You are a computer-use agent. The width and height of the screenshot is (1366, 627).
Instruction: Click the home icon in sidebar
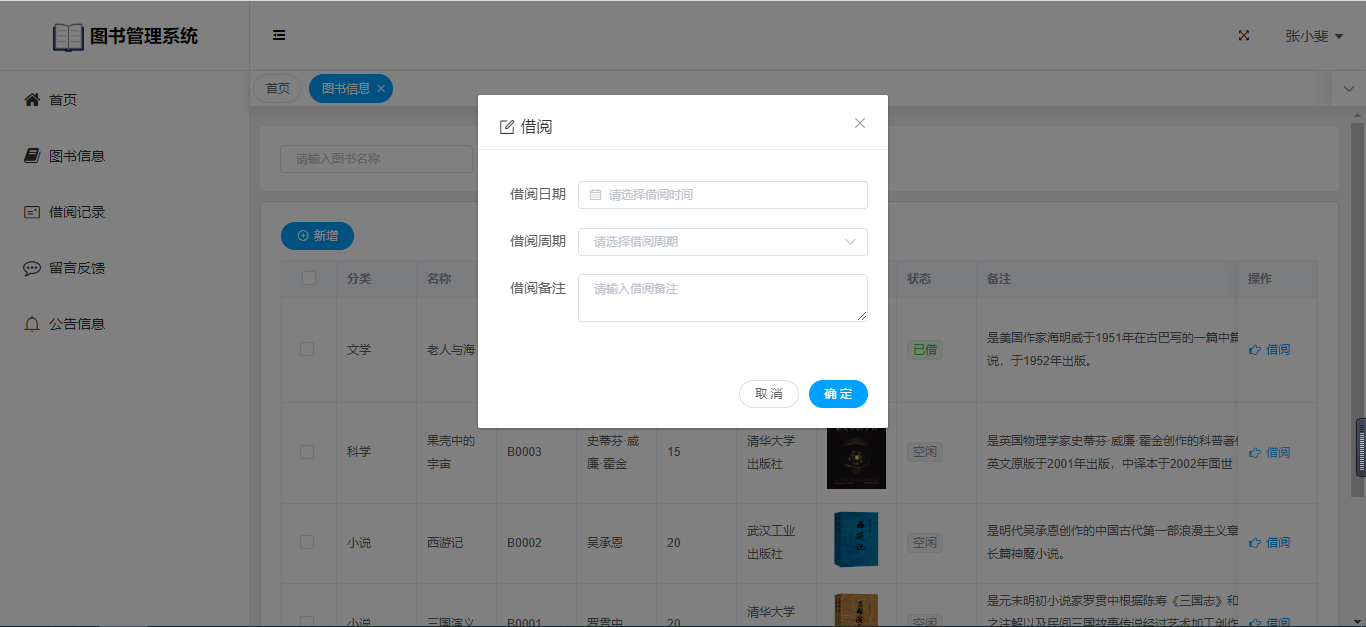32,100
